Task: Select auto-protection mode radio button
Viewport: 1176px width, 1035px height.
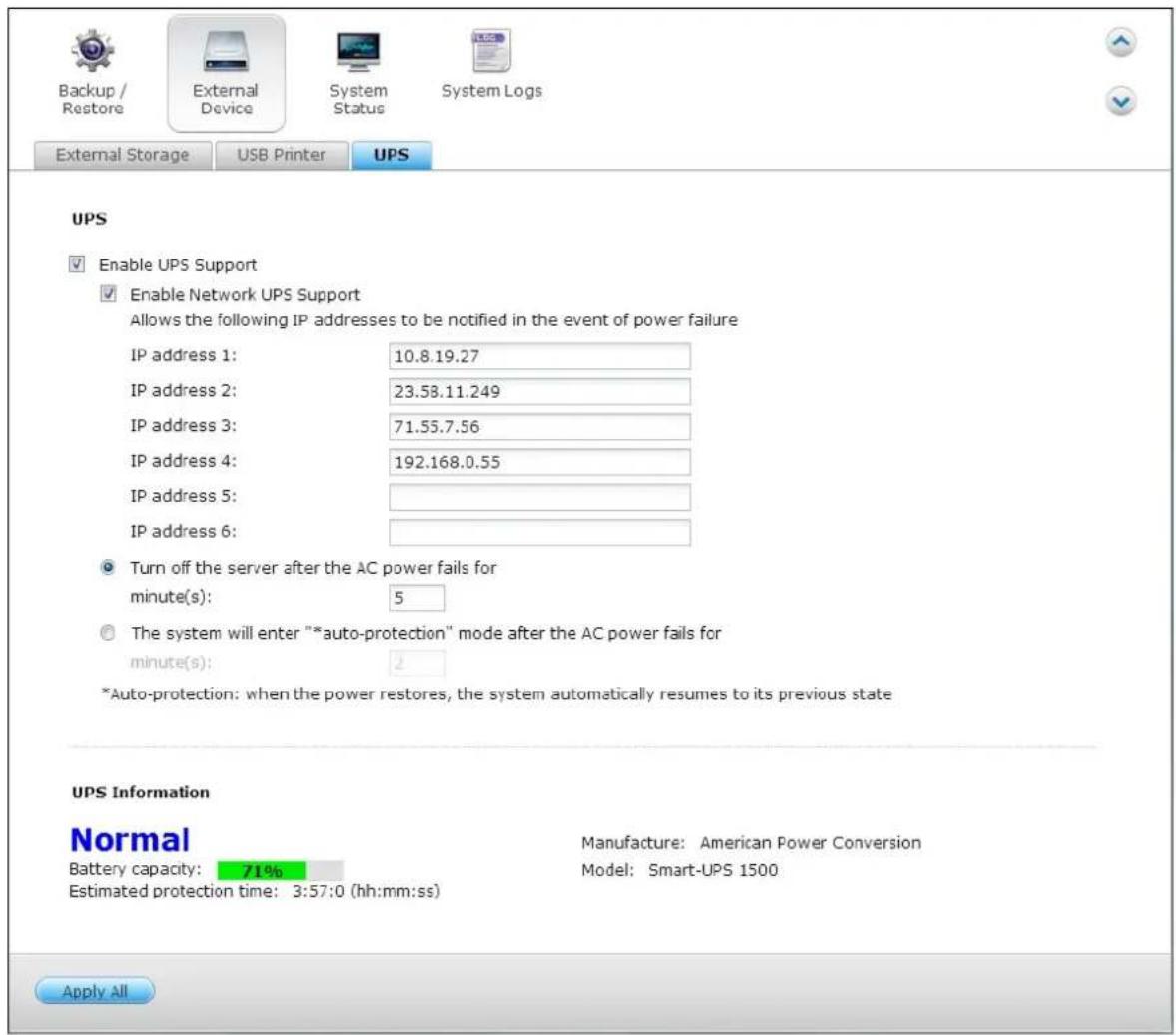Action: click(x=108, y=632)
